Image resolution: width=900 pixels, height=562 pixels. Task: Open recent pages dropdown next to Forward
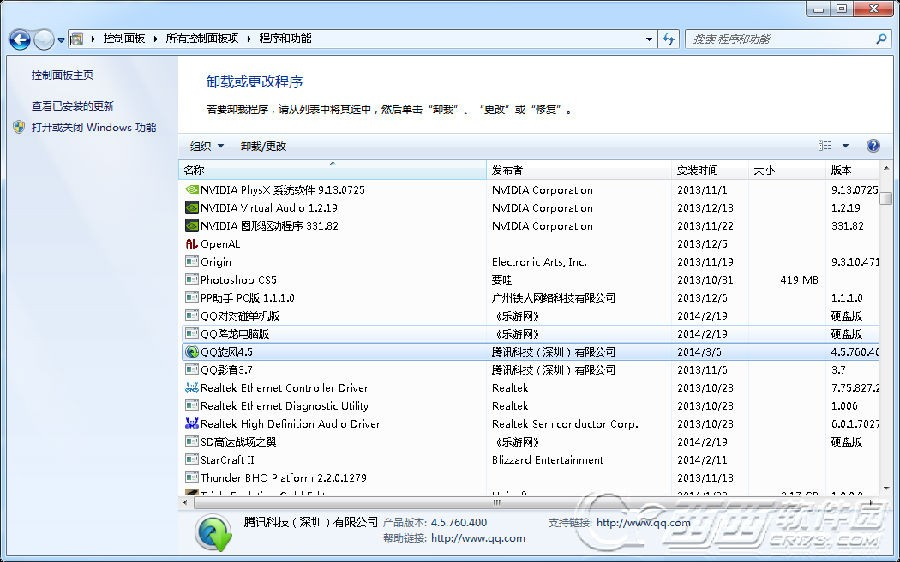click(61, 40)
